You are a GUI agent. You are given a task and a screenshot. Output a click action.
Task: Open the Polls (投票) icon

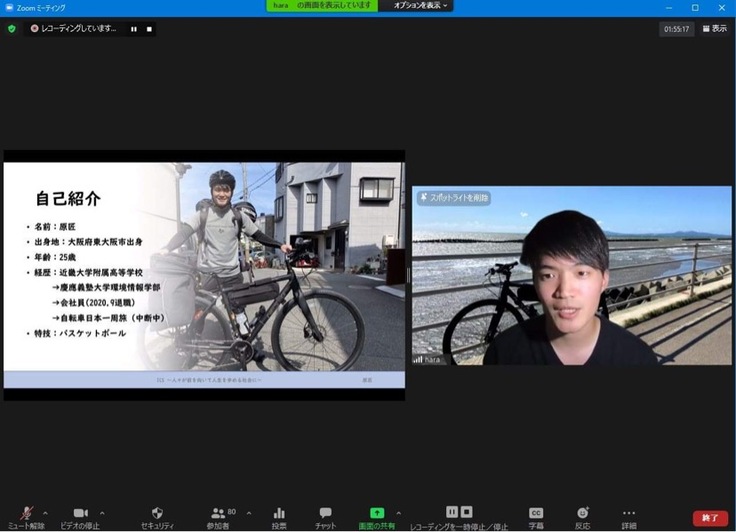point(279,514)
